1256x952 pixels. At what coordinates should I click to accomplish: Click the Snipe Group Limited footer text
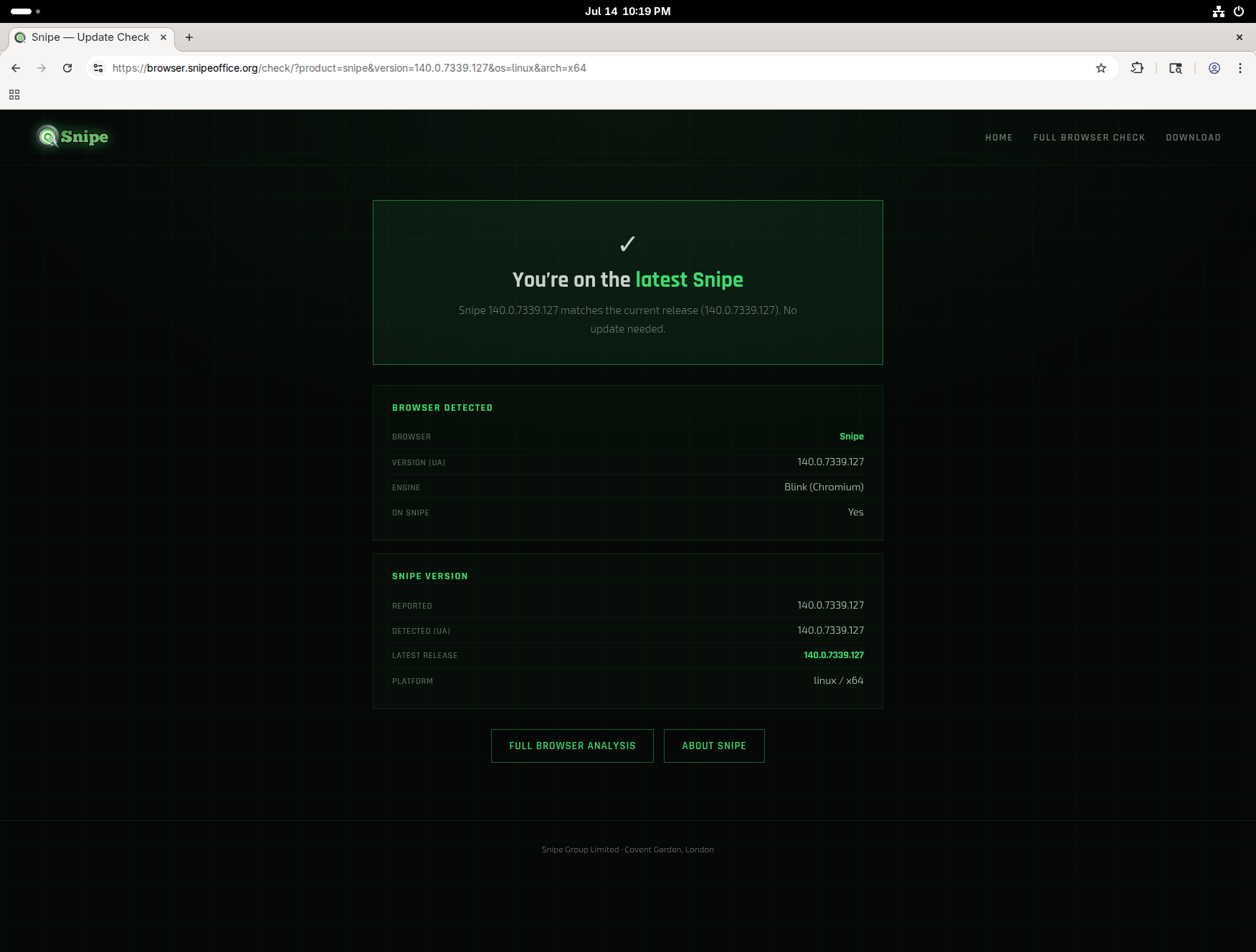point(628,849)
